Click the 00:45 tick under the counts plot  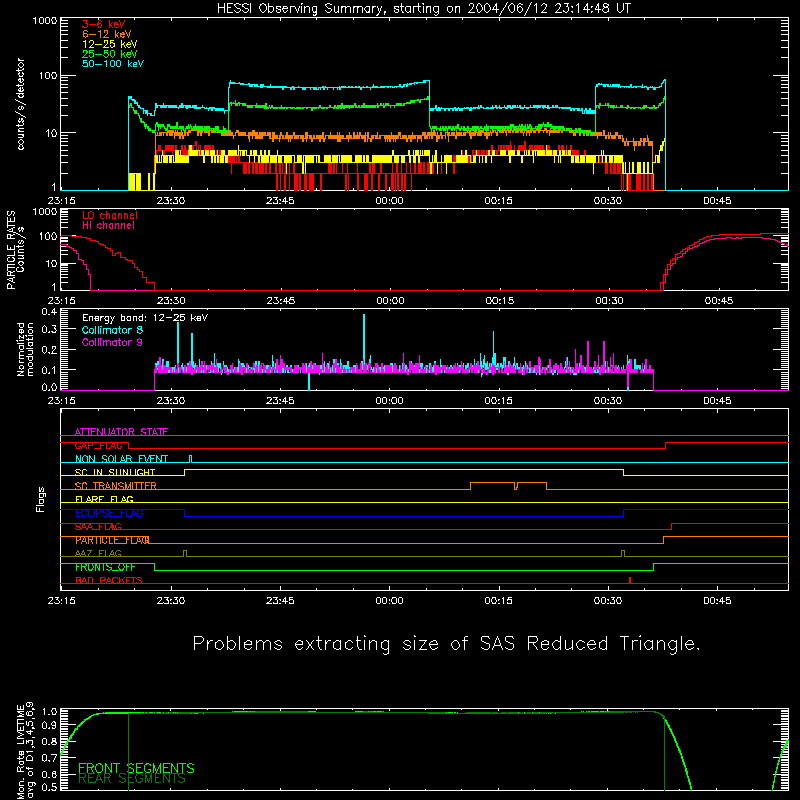pyautogui.click(x=717, y=201)
